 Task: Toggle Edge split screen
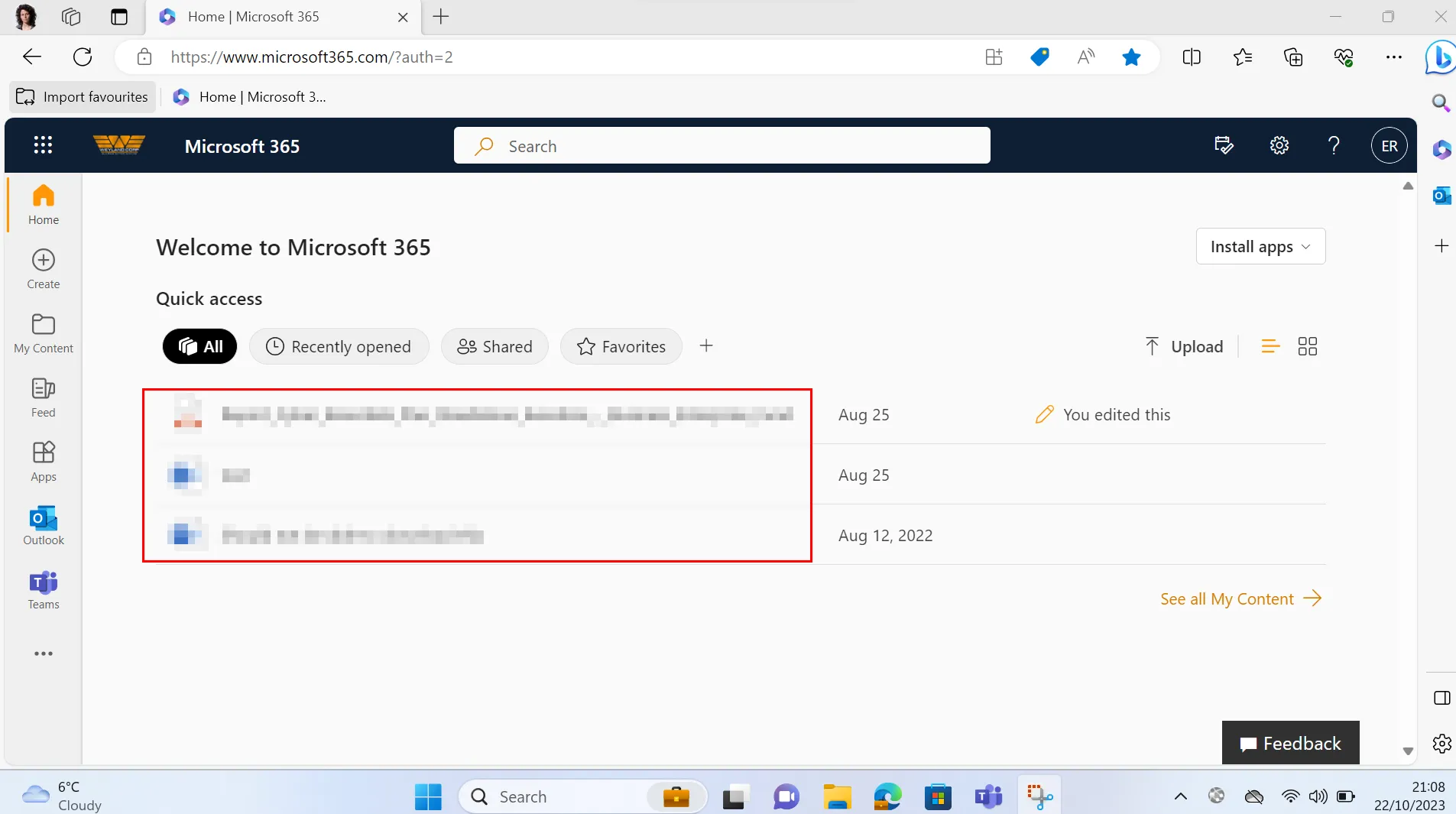(x=1192, y=57)
